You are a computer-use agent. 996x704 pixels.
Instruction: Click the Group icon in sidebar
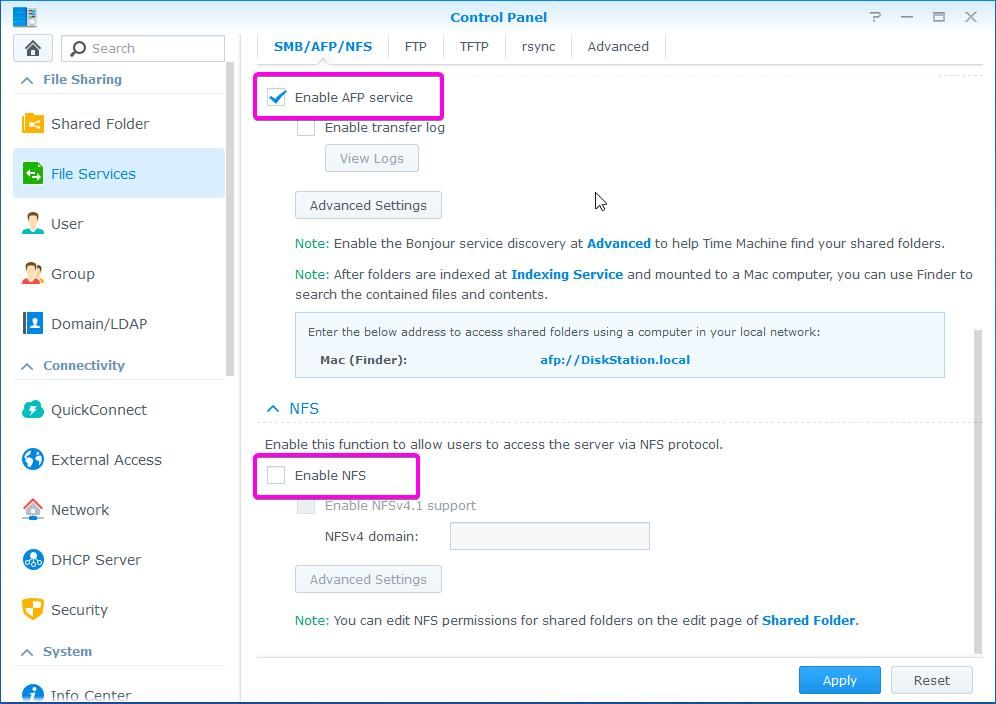(32, 273)
